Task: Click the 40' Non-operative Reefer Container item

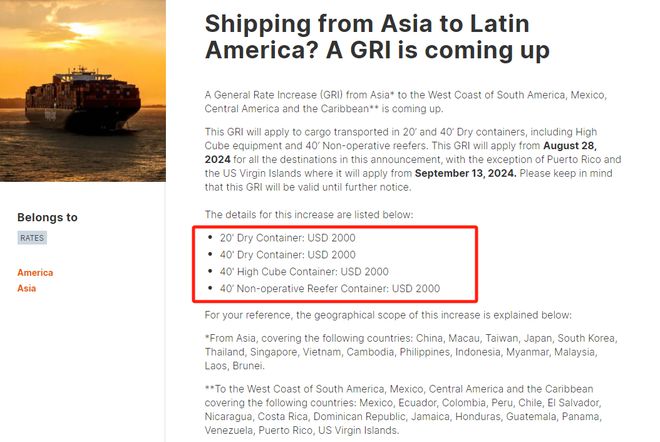Action: click(330, 288)
